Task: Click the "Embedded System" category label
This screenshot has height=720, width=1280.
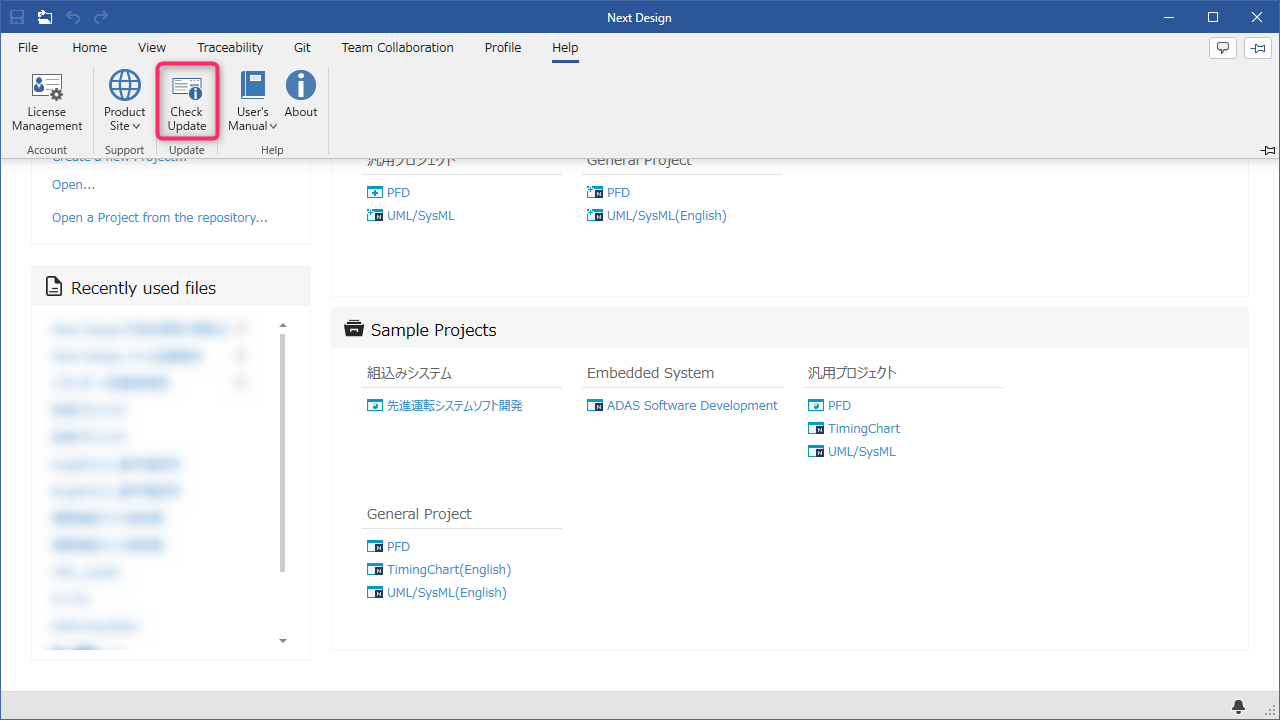Action: 651,373
